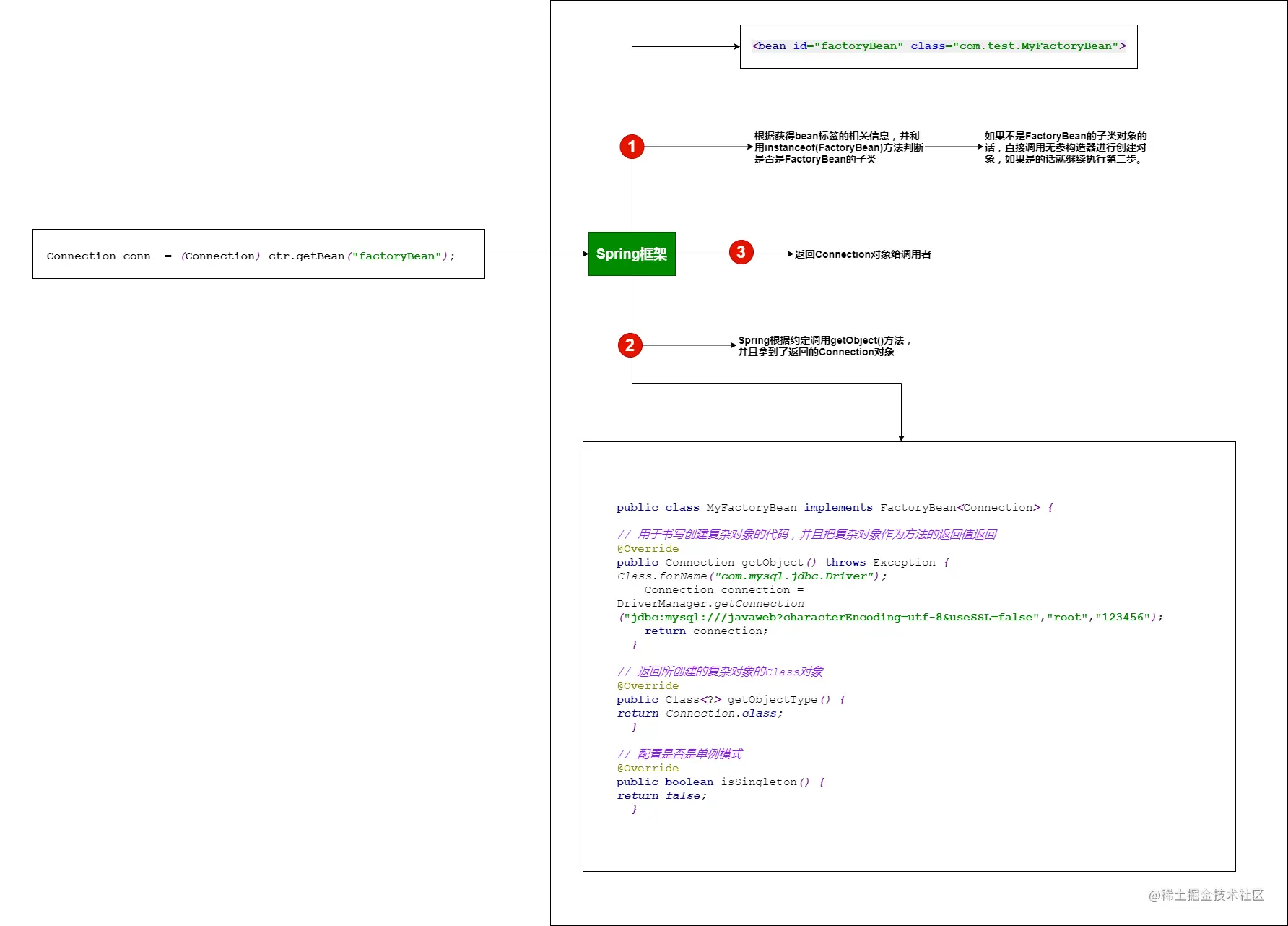Click the getObjectType() method line
This screenshot has width=1288, height=926.
731,700
